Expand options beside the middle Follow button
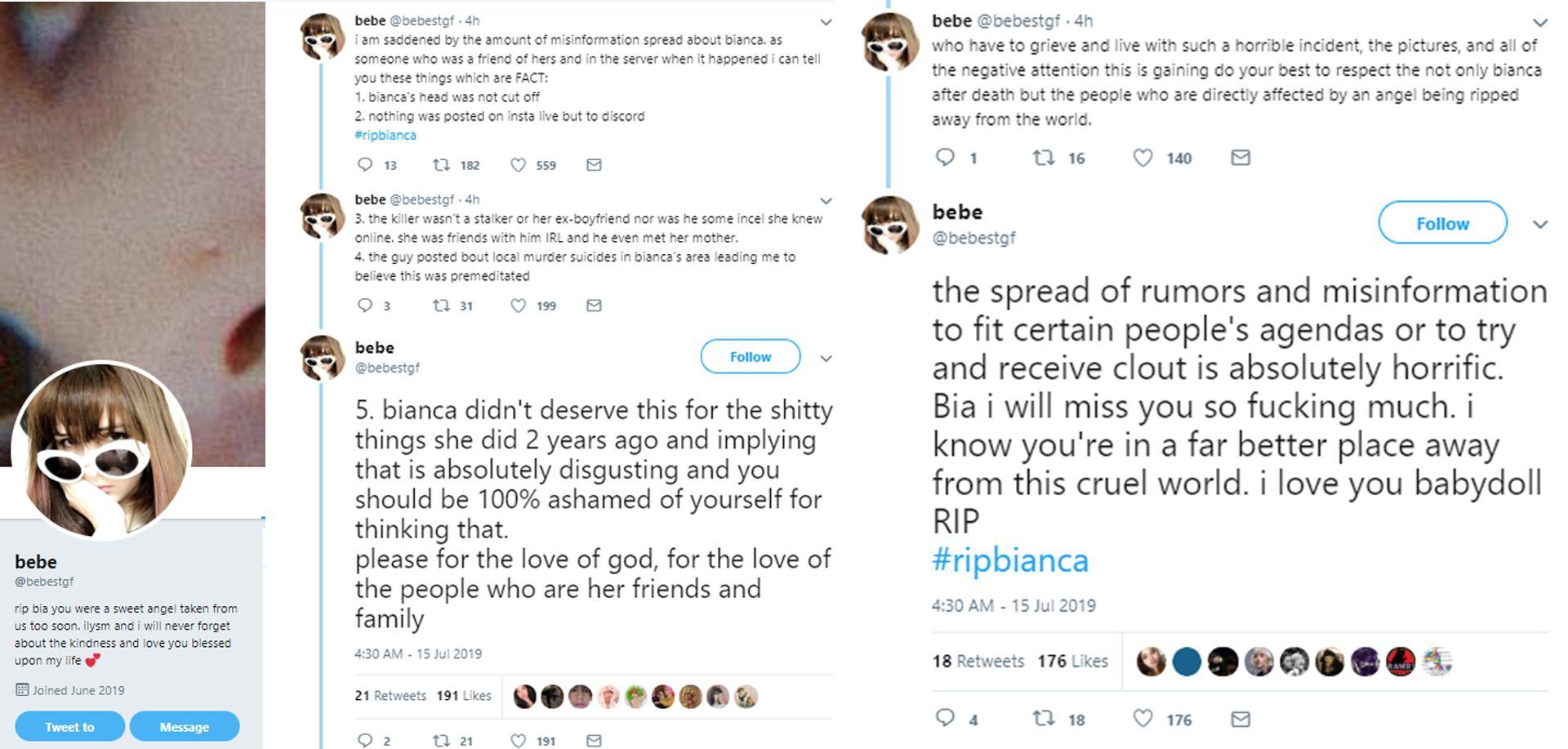Image resolution: width=1568 pixels, height=749 pixels. pos(826,359)
